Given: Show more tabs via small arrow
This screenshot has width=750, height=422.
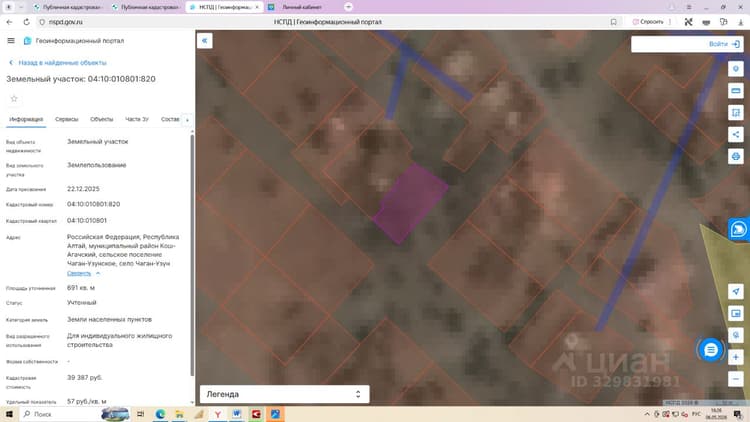Looking at the screenshot, I should [x=187, y=120].
